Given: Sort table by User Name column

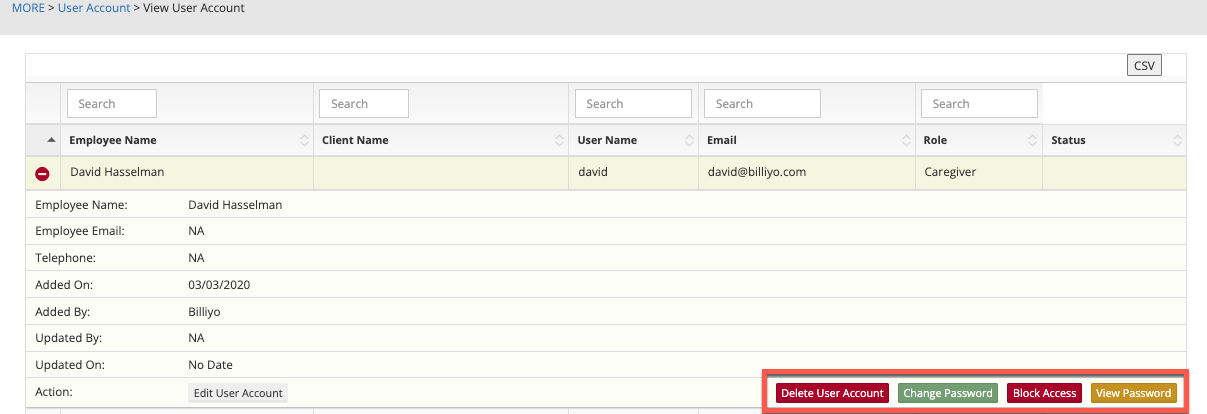Looking at the screenshot, I should [x=607, y=140].
